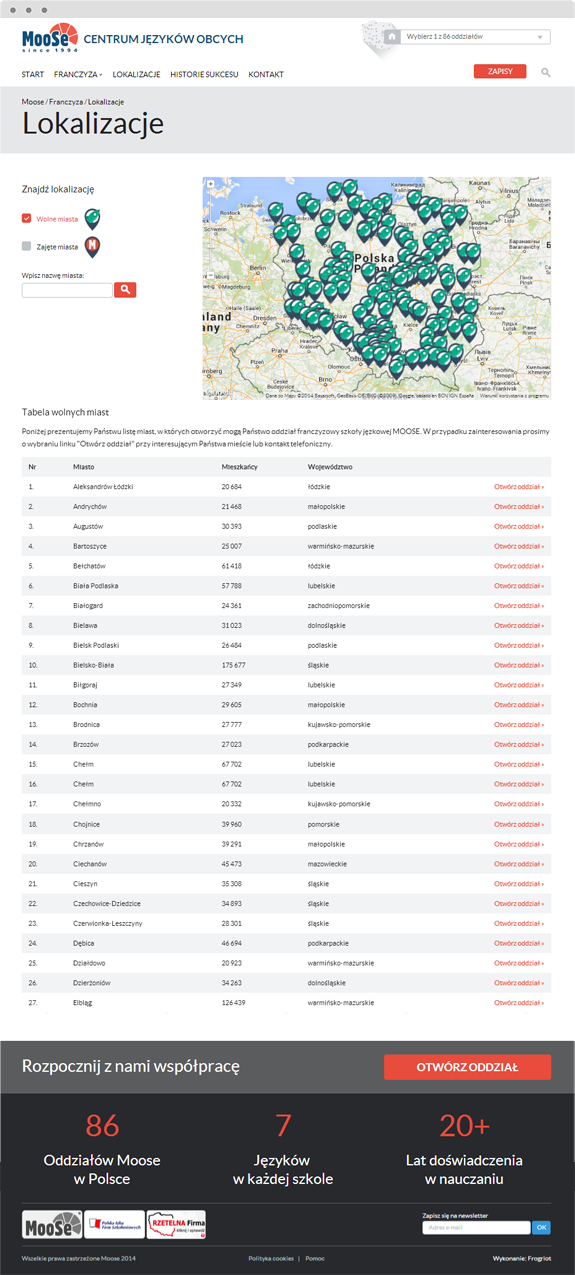575x1275 pixels.
Task: Focus the newsletter email input
Action: pos(476,1228)
